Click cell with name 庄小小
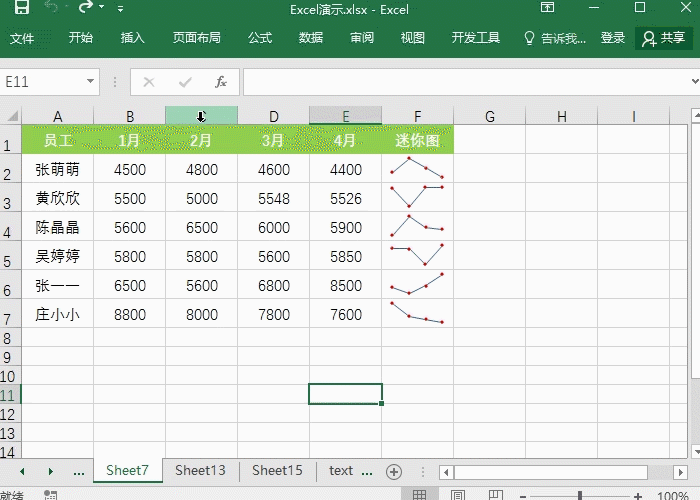Viewport: 700px width, 500px height. pyautogui.click(x=58, y=314)
